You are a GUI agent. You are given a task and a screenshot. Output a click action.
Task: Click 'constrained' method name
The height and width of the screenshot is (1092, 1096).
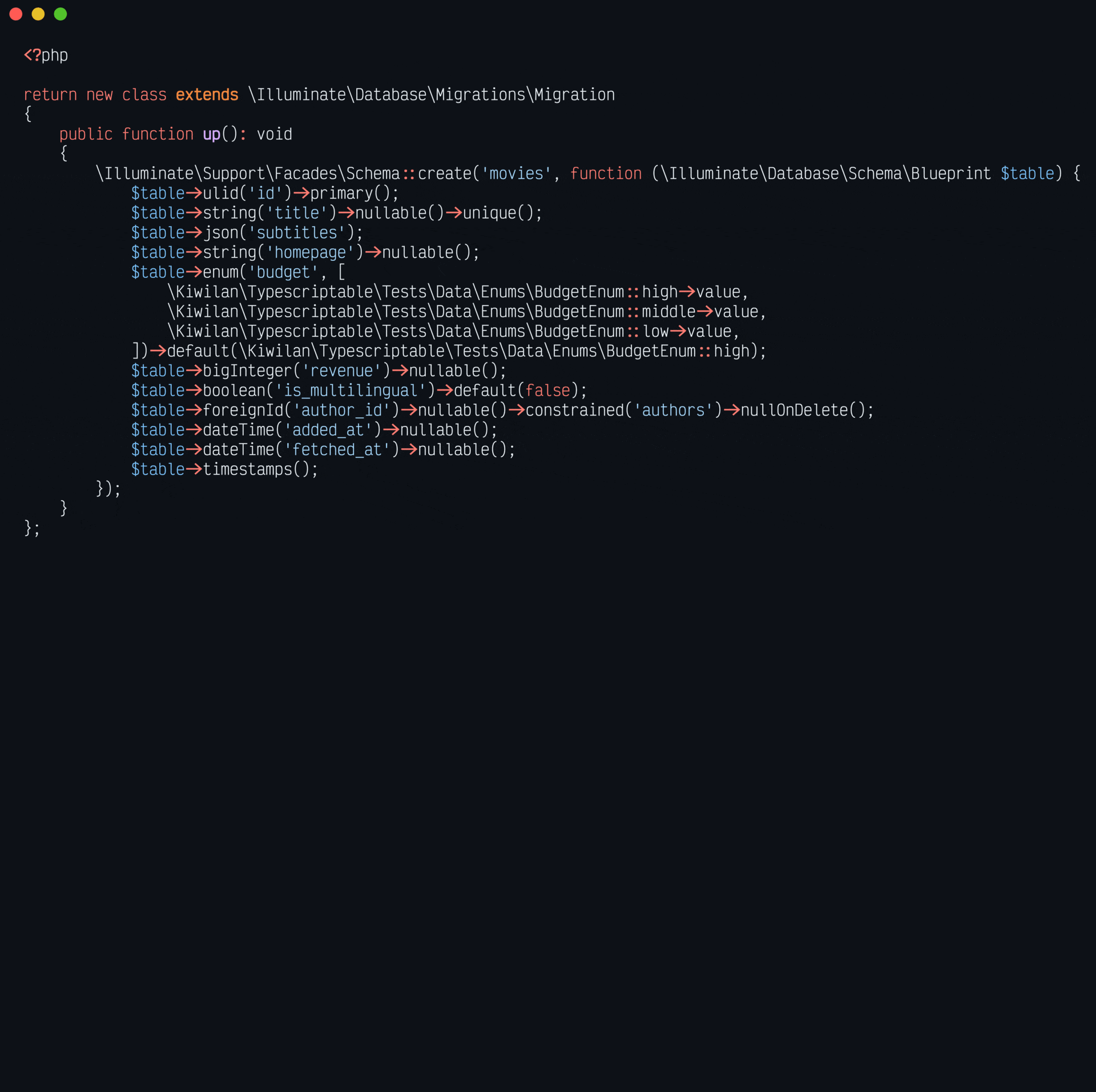[574, 410]
